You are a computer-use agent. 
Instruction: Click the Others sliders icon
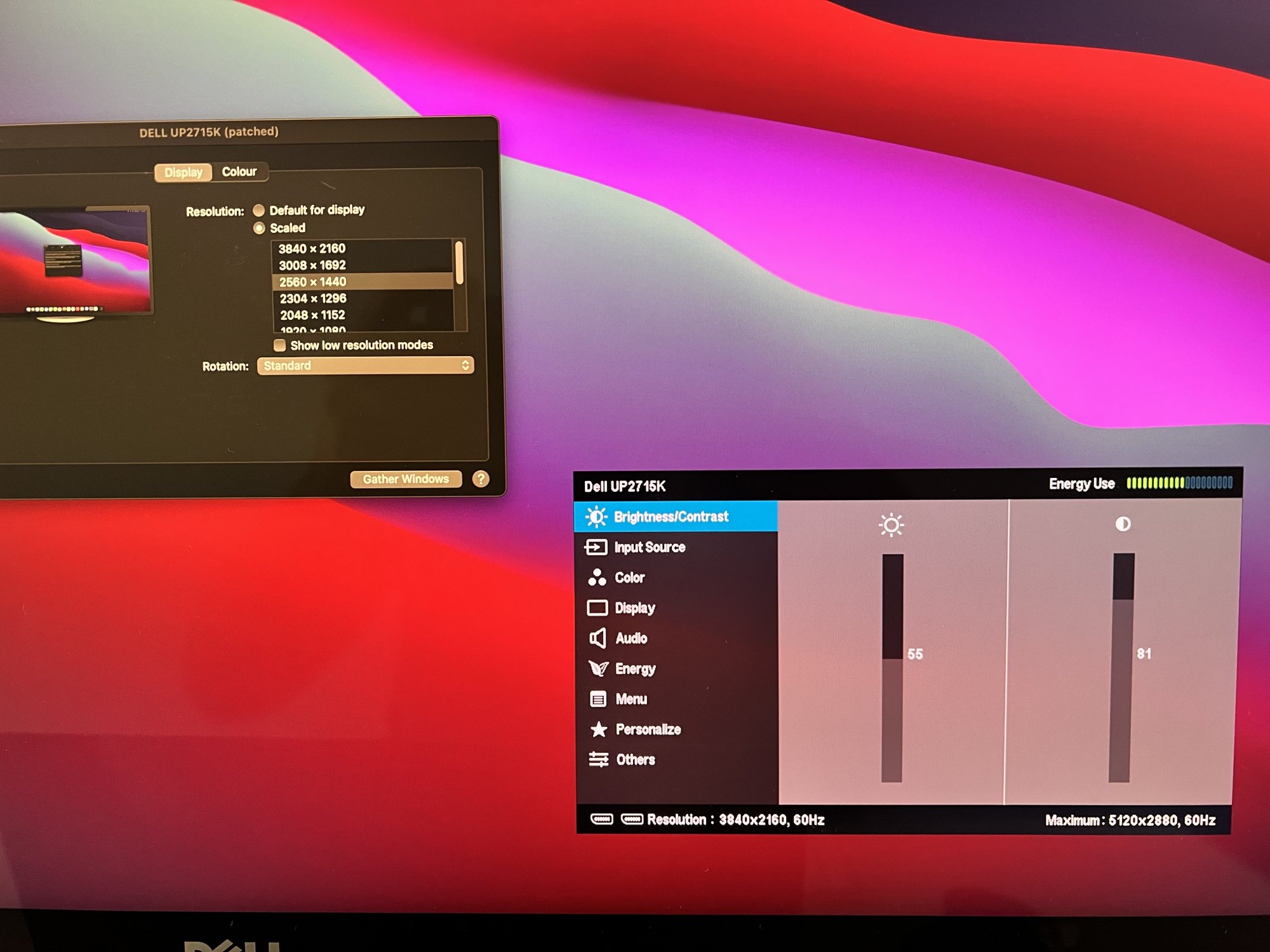coord(598,759)
